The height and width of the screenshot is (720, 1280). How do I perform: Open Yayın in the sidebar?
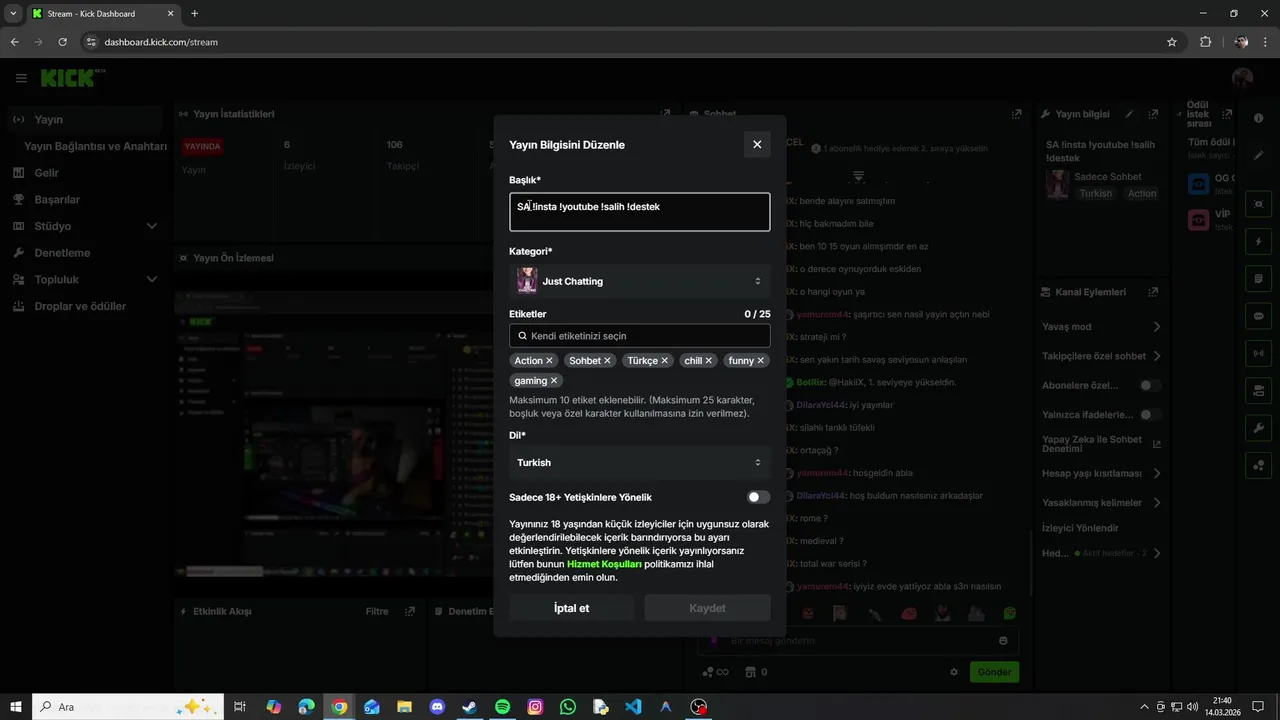pos(85,120)
